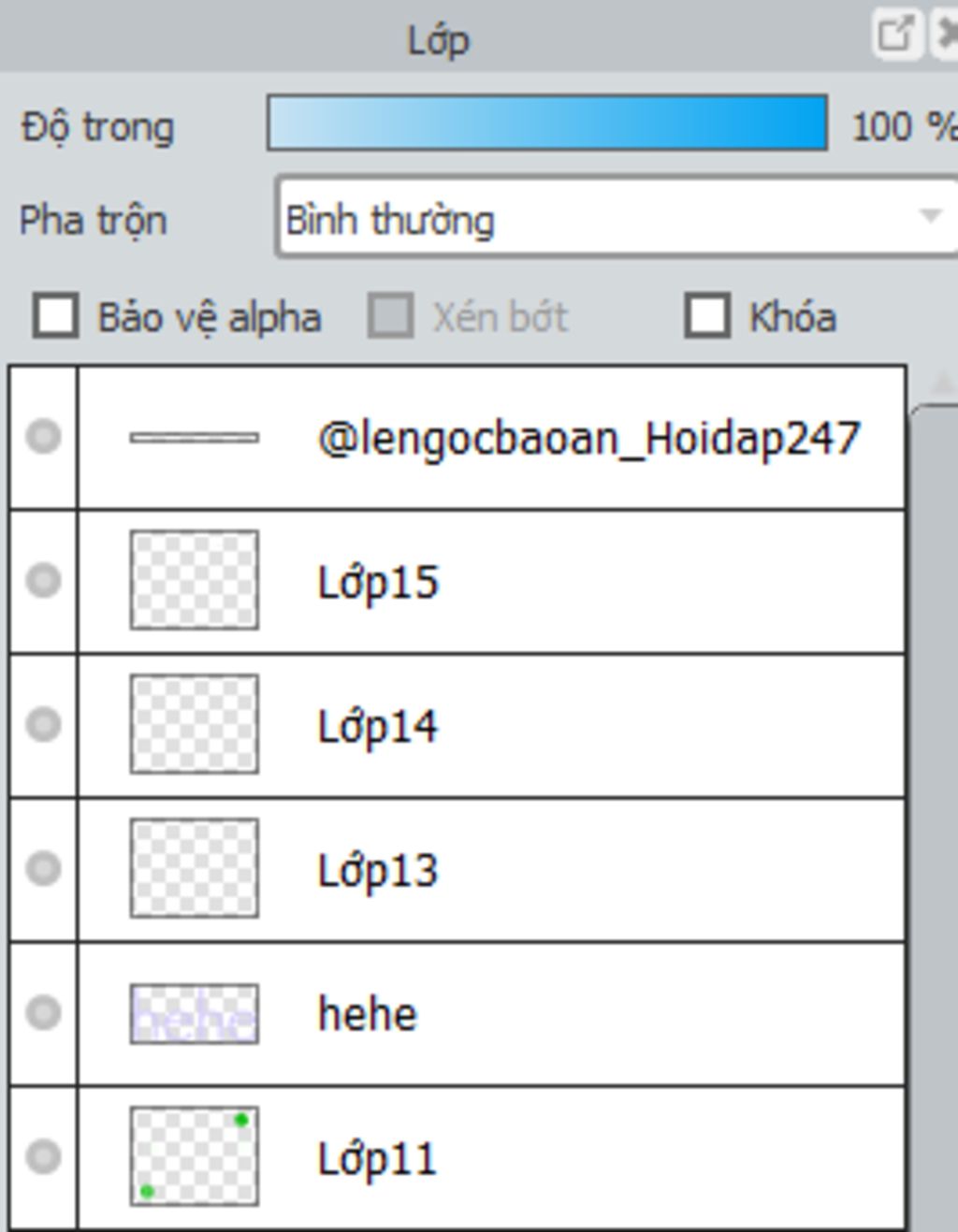Viewport: 958px width, 1232px height.
Task: Click the @lengocbaoan_Hoidap247 layer thumbnail
Action: pos(195,437)
